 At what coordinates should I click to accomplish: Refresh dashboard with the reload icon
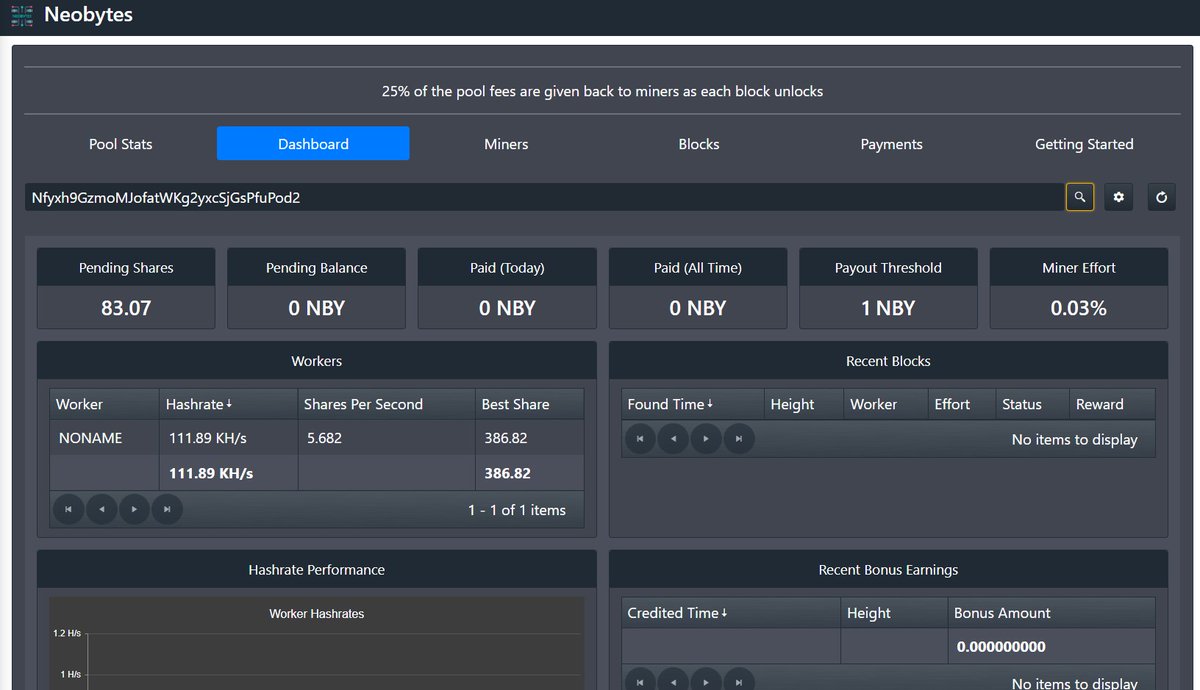pyautogui.click(x=1161, y=198)
